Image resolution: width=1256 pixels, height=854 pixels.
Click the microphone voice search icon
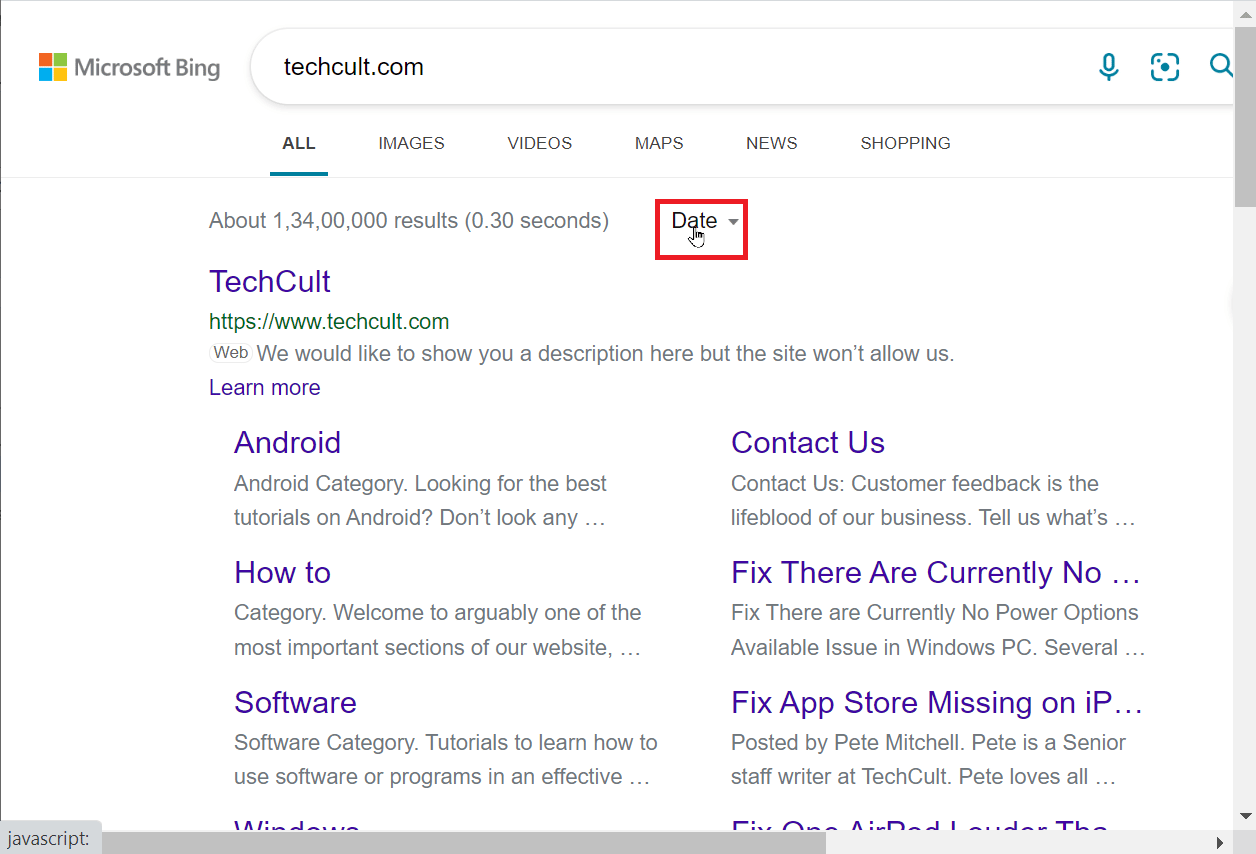tap(1108, 67)
